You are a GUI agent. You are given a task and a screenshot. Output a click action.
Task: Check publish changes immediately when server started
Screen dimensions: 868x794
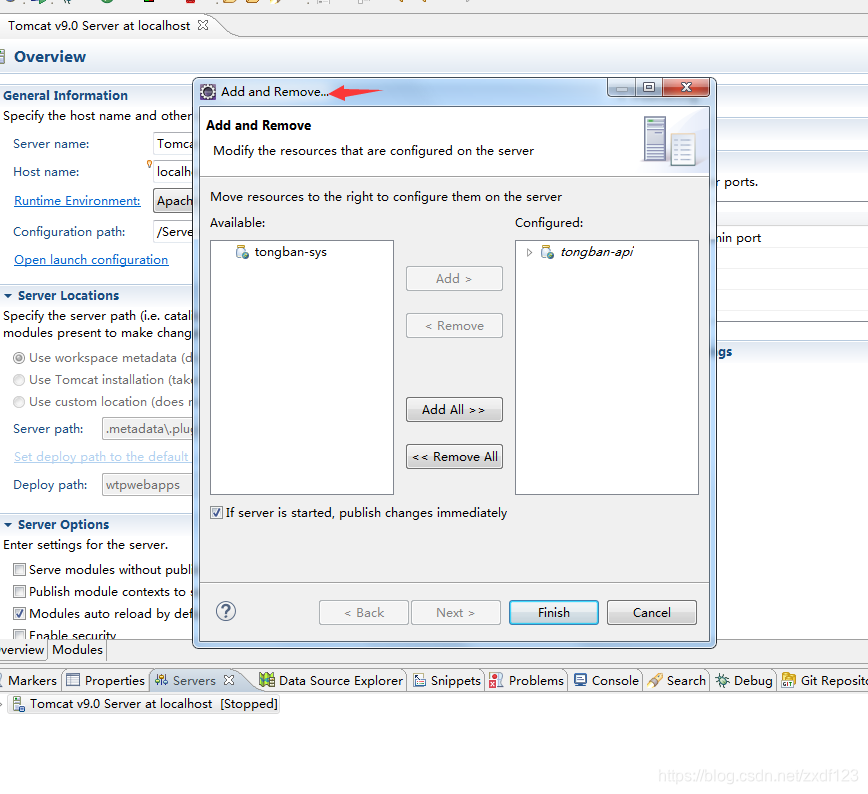tap(216, 512)
